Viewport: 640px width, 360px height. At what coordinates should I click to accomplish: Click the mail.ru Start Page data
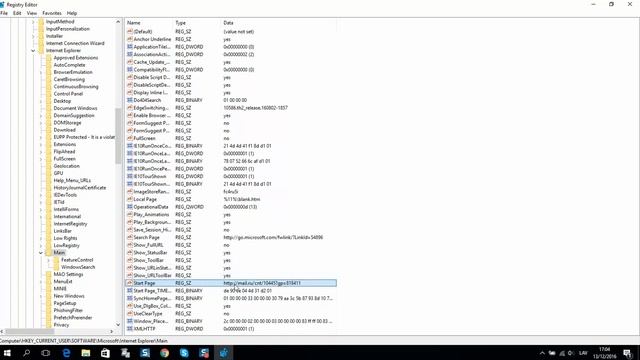(262, 283)
